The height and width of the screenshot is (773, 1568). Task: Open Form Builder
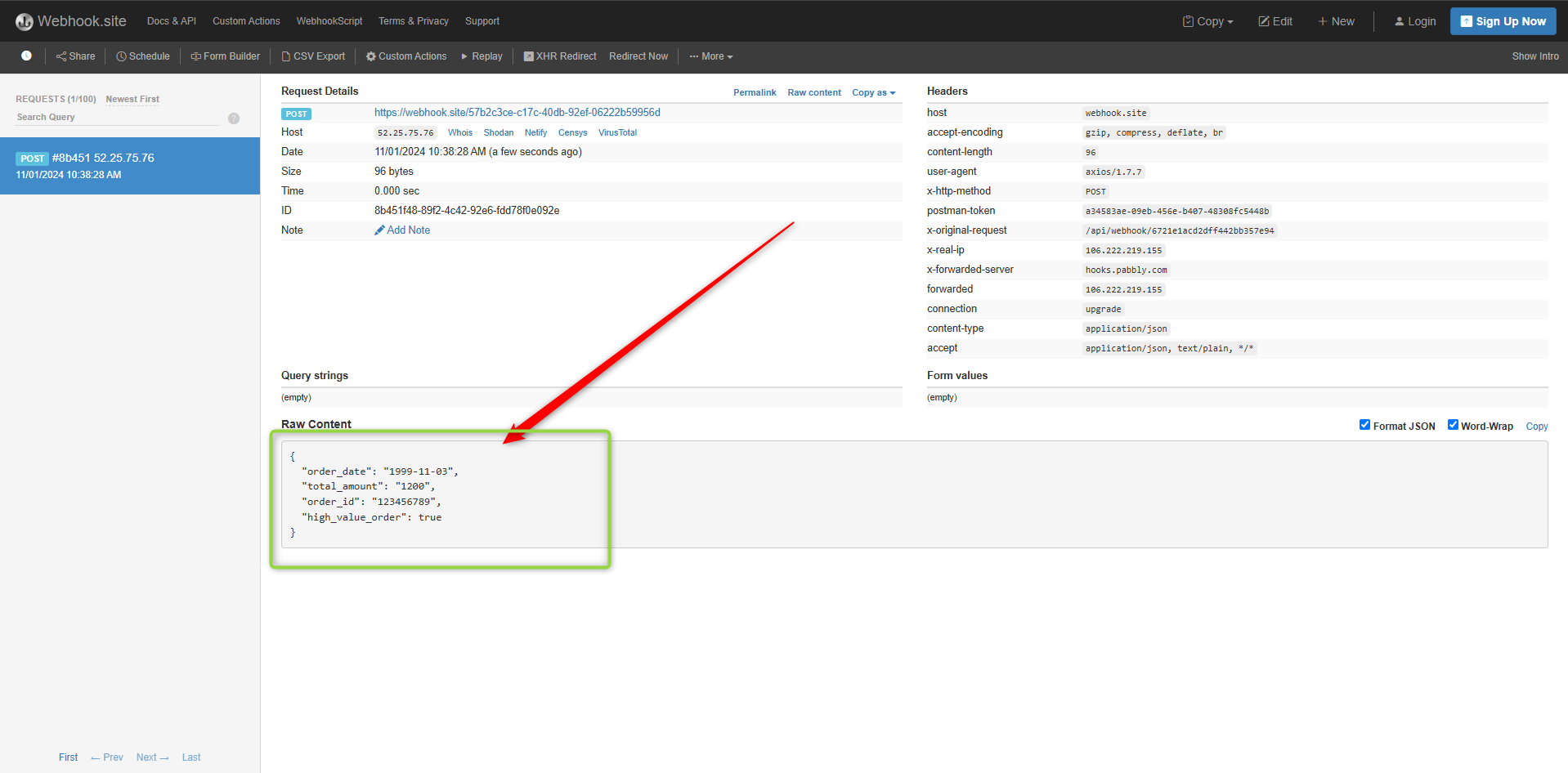[225, 56]
